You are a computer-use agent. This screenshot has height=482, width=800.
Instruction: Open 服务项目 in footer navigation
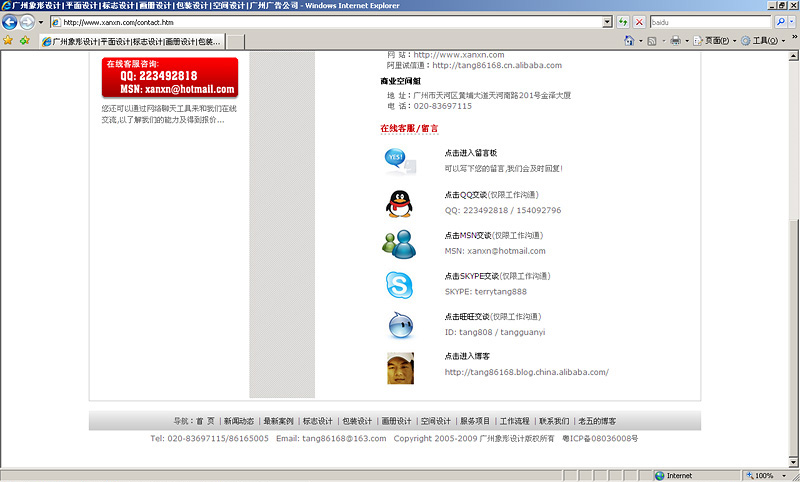(x=475, y=421)
